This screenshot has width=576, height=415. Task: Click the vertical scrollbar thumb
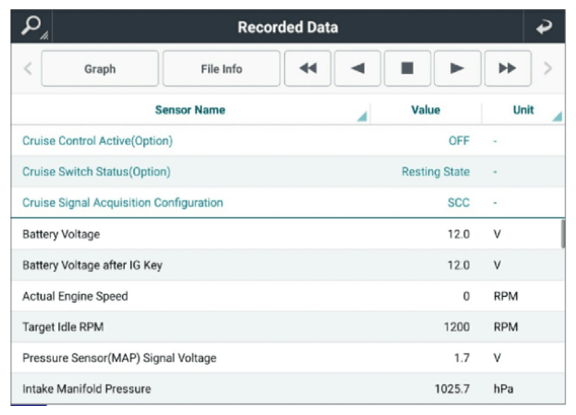[x=563, y=234]
